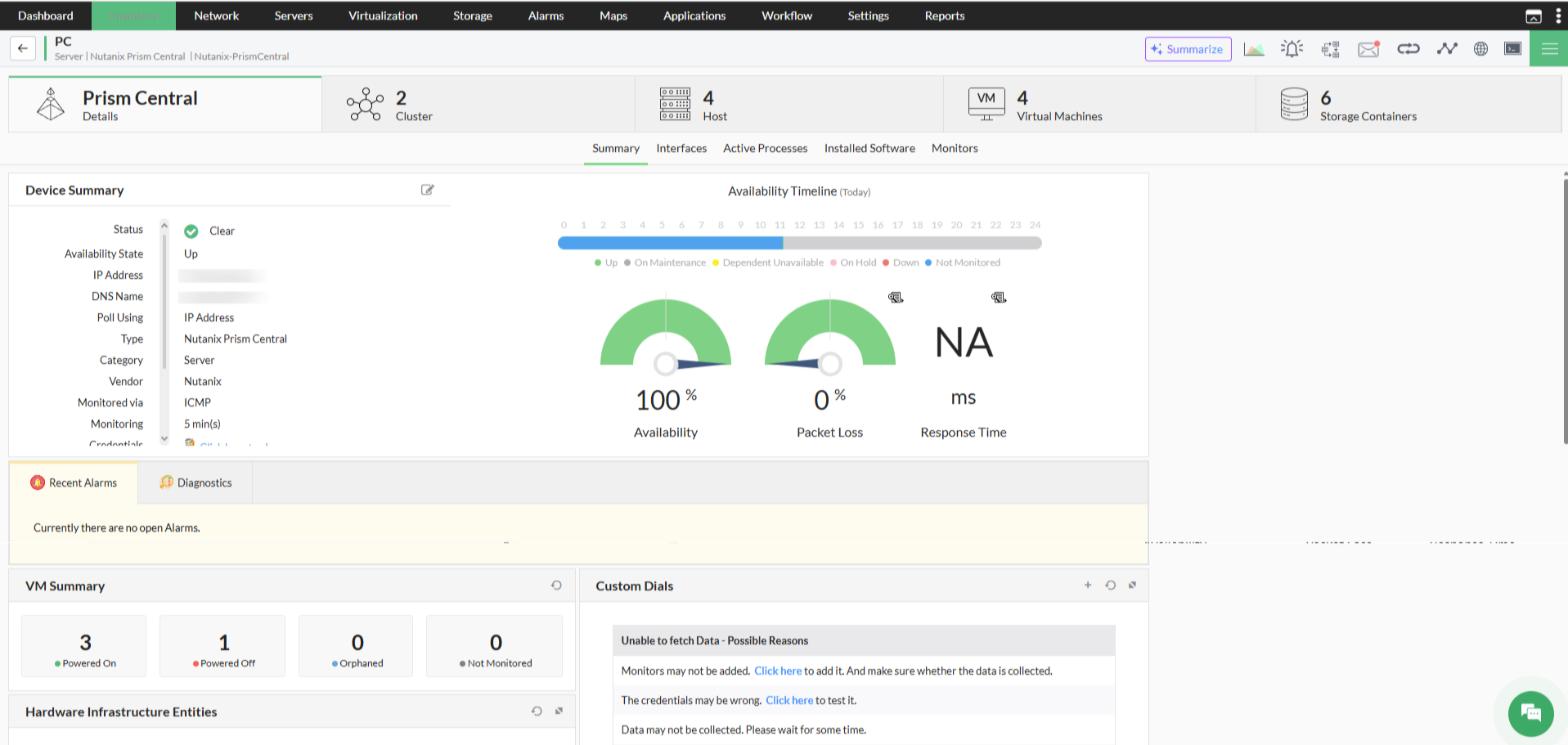The width and height of the screenshot is (1568, 745).
Task: Refresh the Custom Dials panel
Action: coord(1110,586)
